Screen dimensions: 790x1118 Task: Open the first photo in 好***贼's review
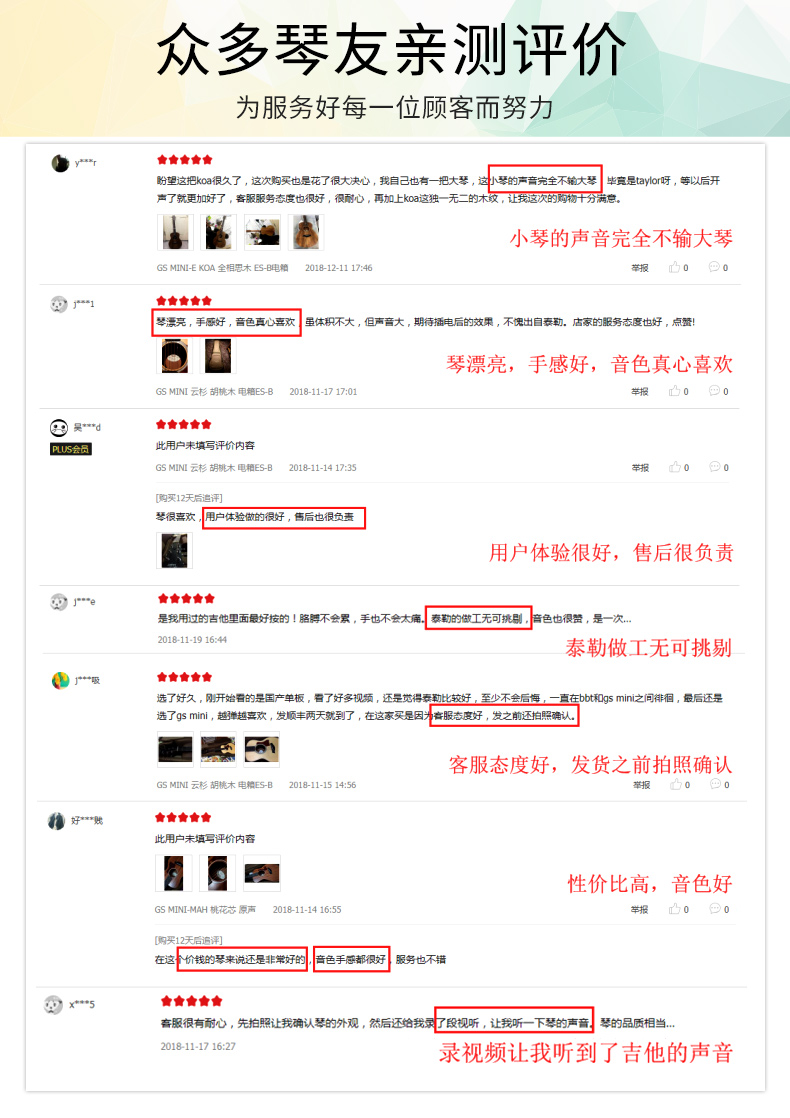tap(173, 873)
